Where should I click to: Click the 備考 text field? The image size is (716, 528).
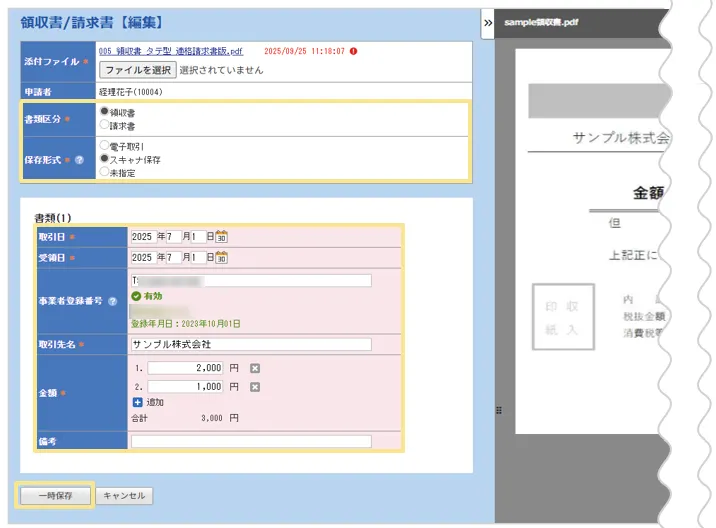coord(250,441)
